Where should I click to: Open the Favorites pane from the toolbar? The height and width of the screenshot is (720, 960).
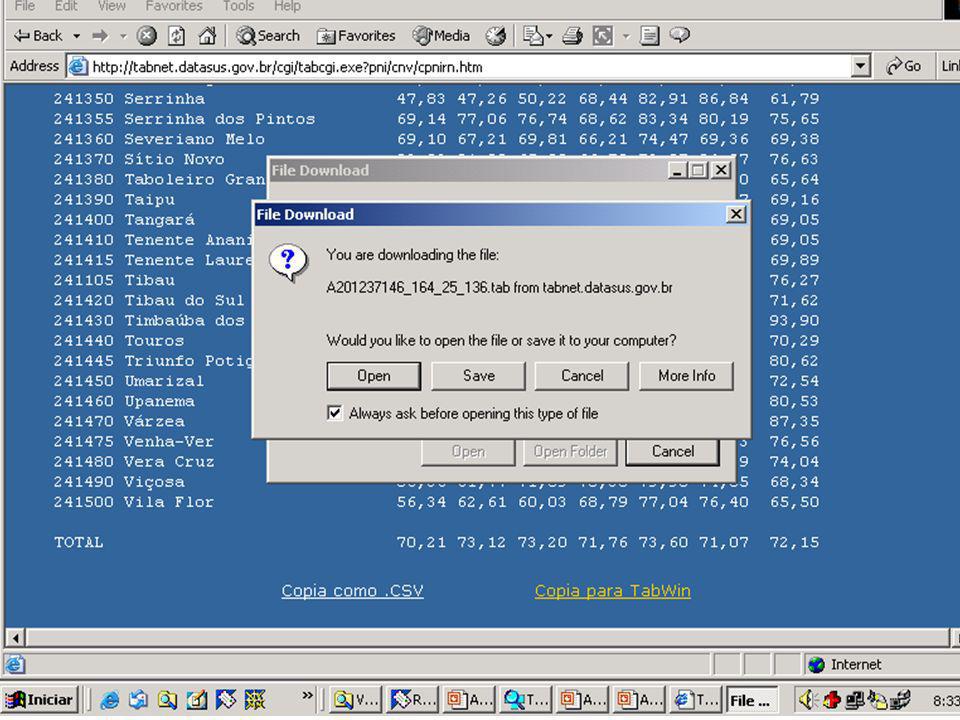coord(356,36)
